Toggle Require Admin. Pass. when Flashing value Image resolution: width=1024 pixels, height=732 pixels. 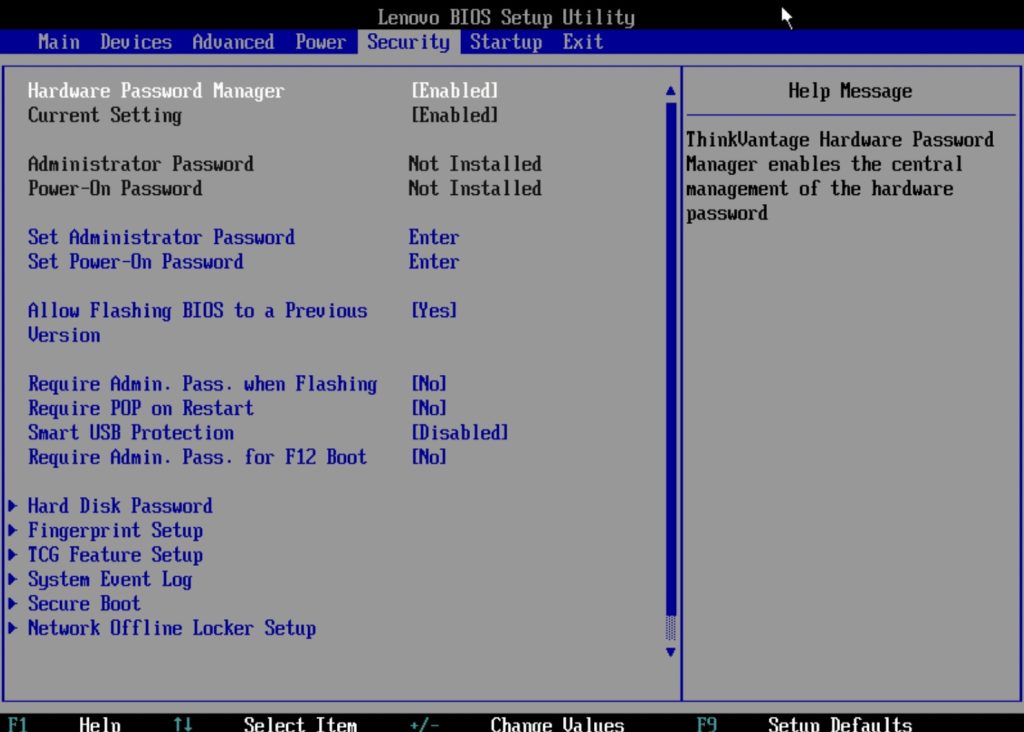(x=429, y=383)
